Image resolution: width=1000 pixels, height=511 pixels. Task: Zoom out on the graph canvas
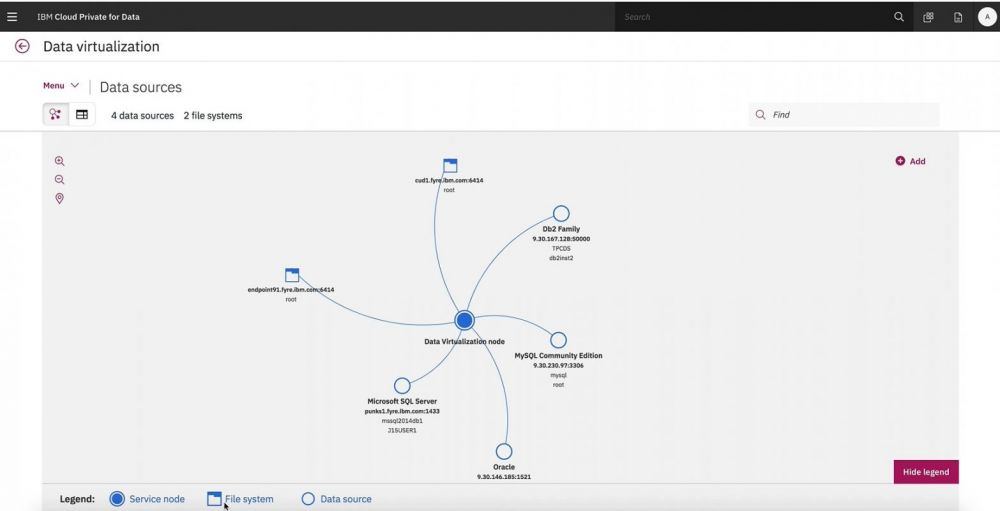click(59, 180)
